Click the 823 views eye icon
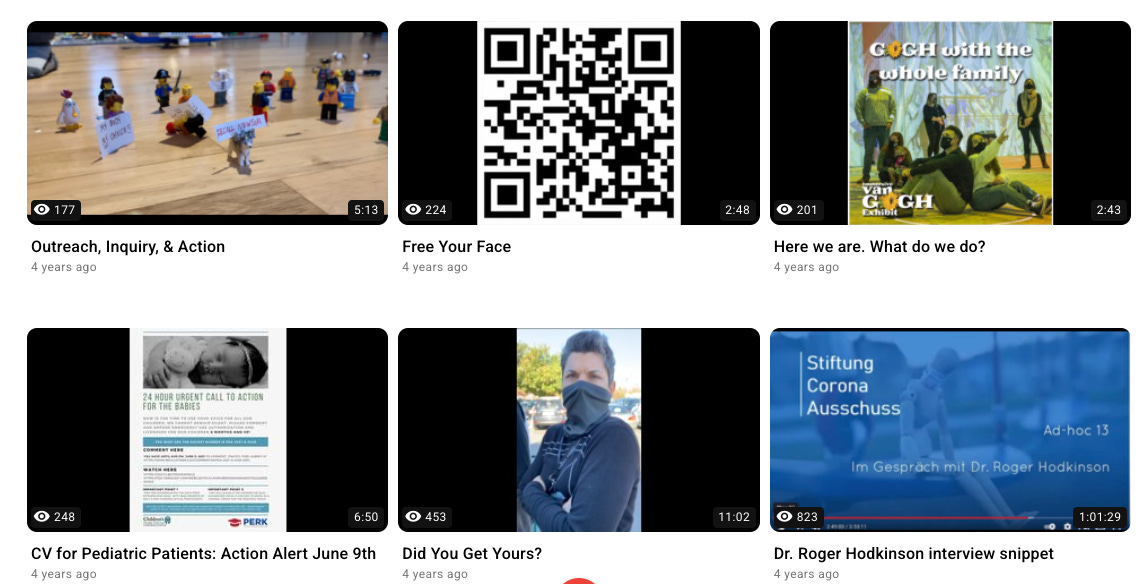This screenshot has width=1143, height=584. coord(784,516)
